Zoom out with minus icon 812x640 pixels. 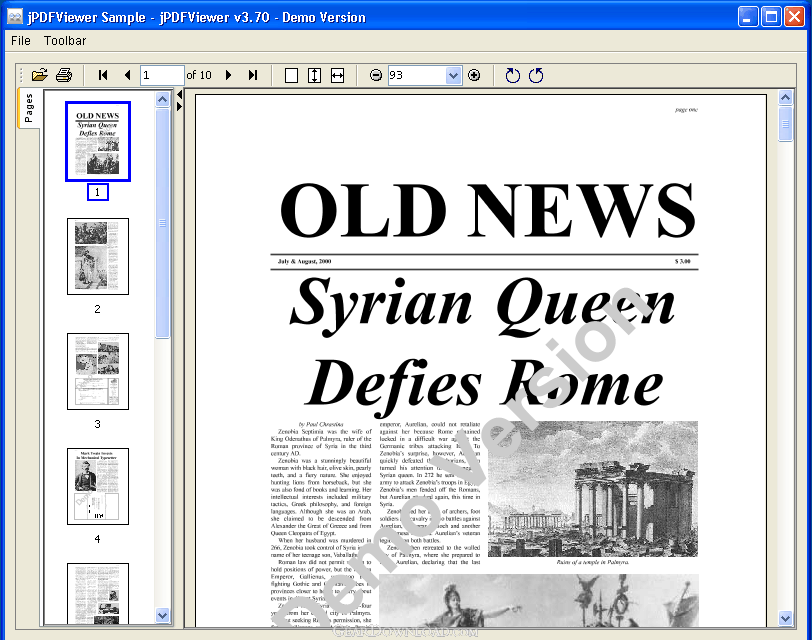click(x=376, y=76)
